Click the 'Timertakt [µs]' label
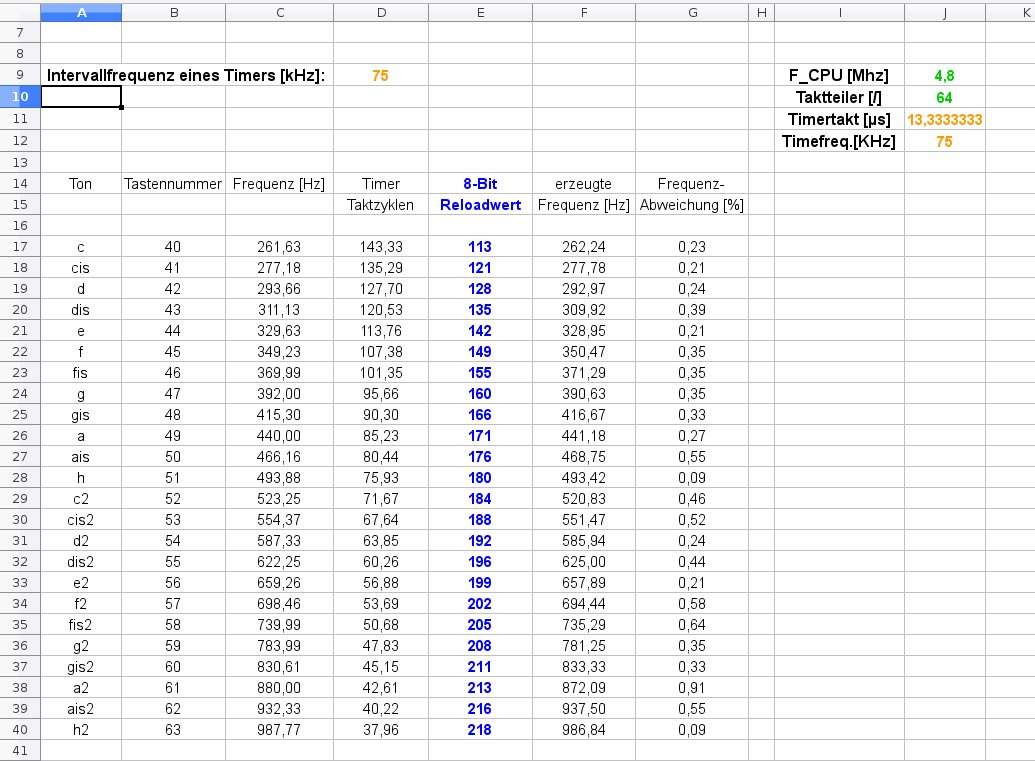 (838, 119)
